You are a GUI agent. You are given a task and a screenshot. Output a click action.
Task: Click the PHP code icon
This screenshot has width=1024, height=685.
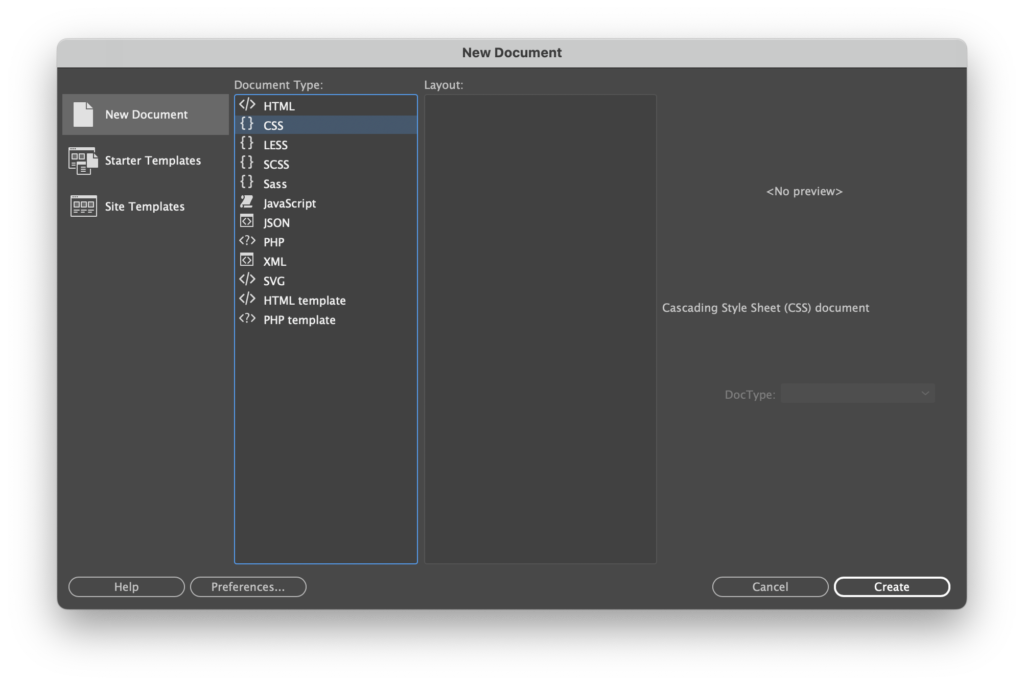pos(247,242)
